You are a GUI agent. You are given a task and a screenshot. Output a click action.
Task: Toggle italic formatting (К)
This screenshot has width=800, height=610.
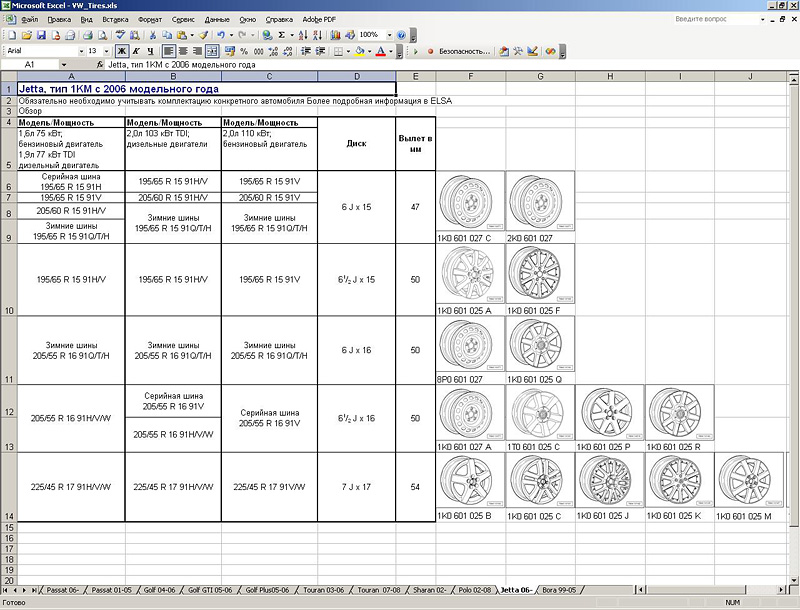[136, 51]
